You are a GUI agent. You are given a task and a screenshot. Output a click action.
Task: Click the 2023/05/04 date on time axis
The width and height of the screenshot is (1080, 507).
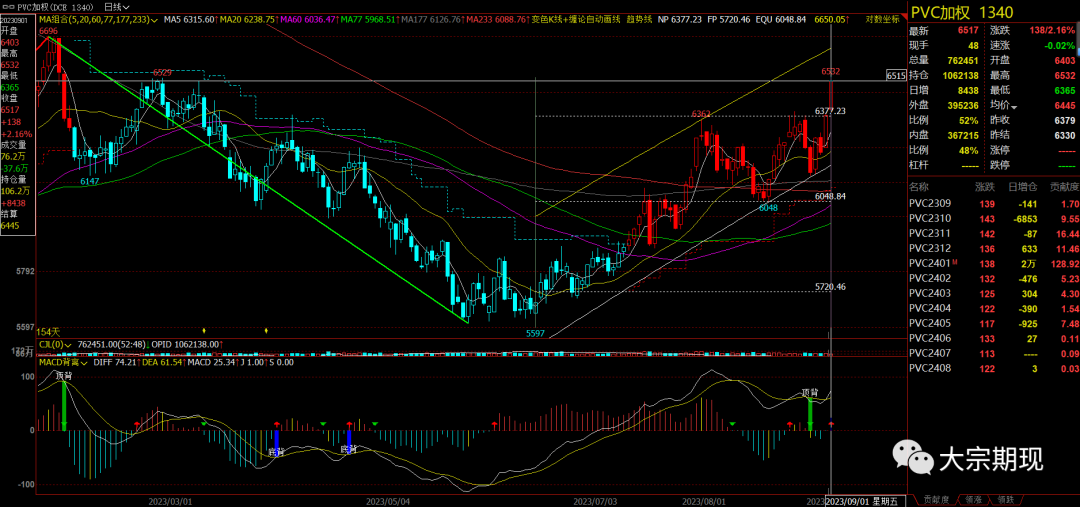tap(388, 500)
